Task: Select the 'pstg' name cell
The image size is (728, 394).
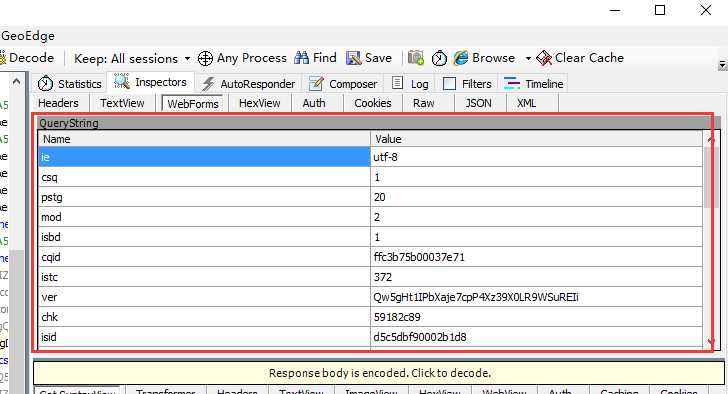Action: (x=204, y=197)
